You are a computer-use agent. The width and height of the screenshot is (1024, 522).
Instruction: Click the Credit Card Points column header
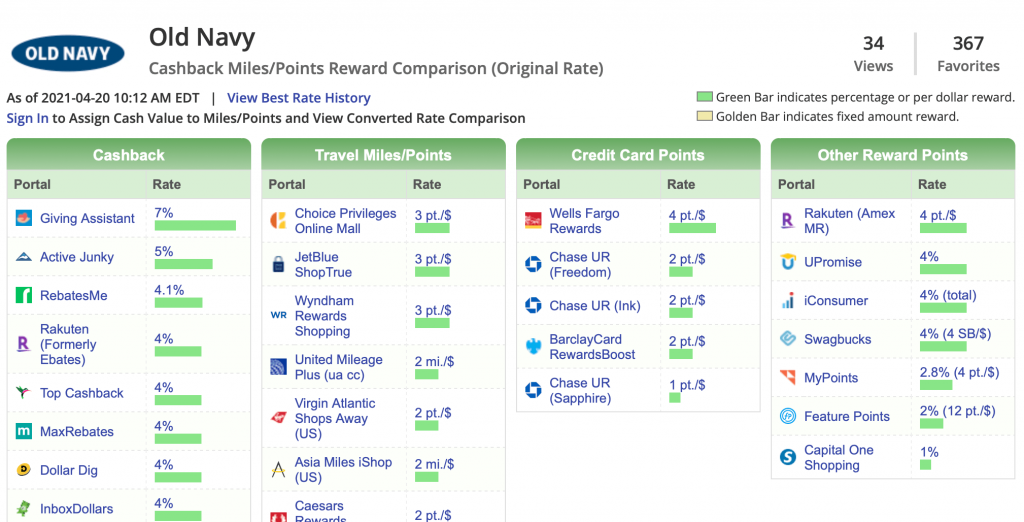click(638, 155)
